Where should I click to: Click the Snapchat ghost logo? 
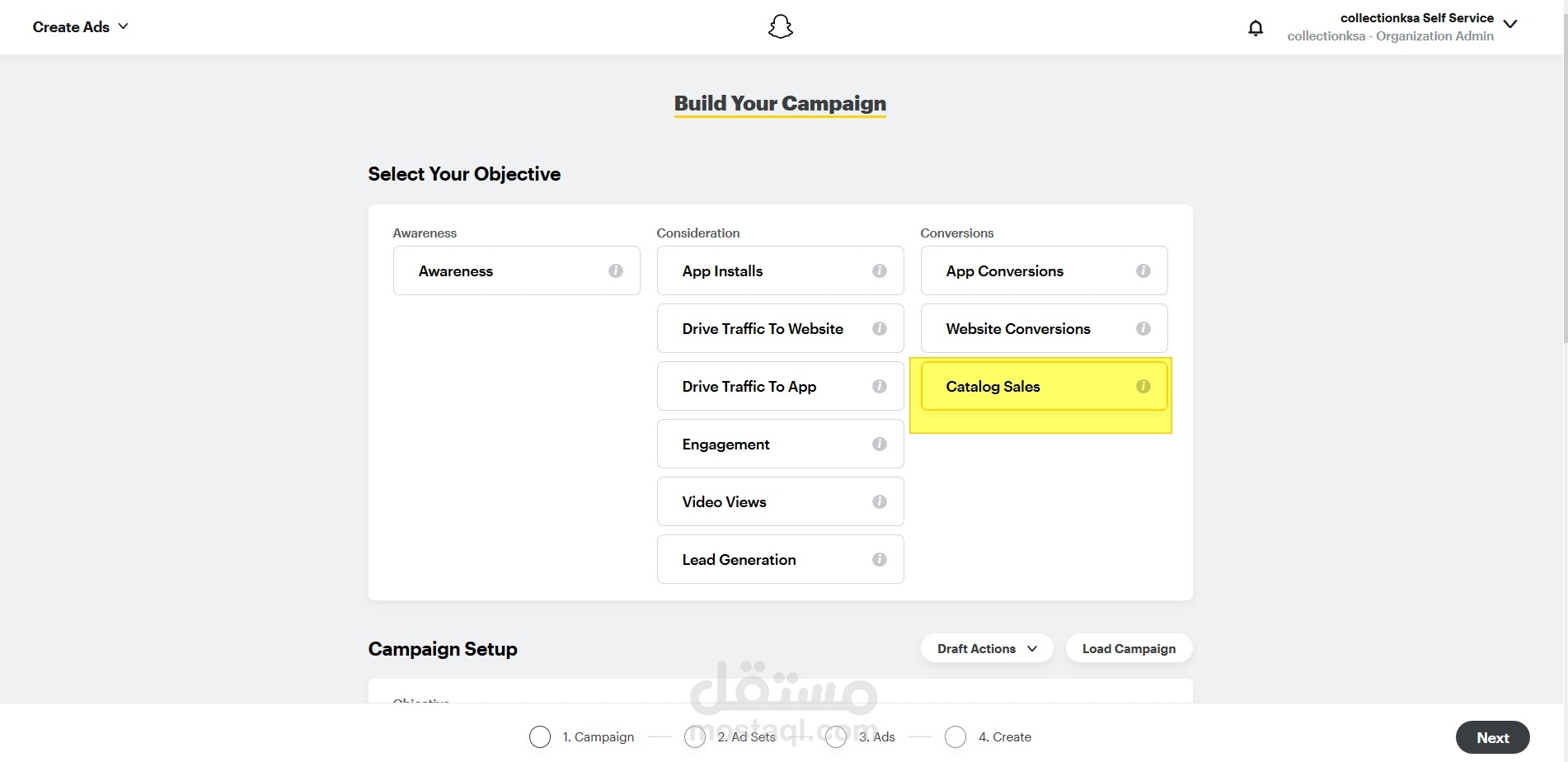(780, 27)
